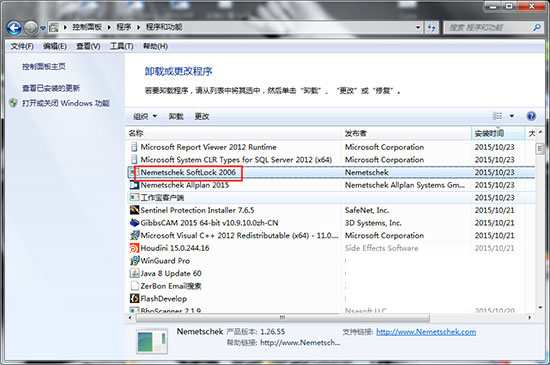550x365 pixels.
Task: Click the change view icon
Action: (x=497, y=116)
